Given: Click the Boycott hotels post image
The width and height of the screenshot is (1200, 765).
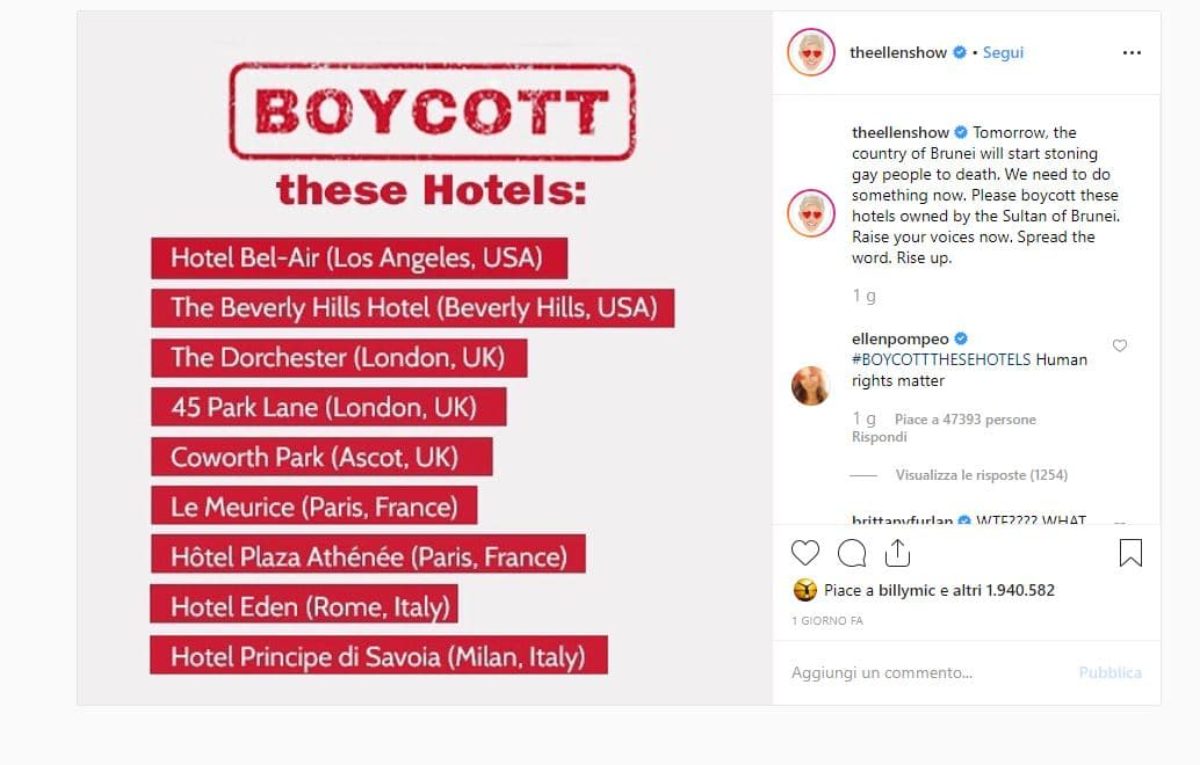Looking at the screenshot, I should coord(424,358).
